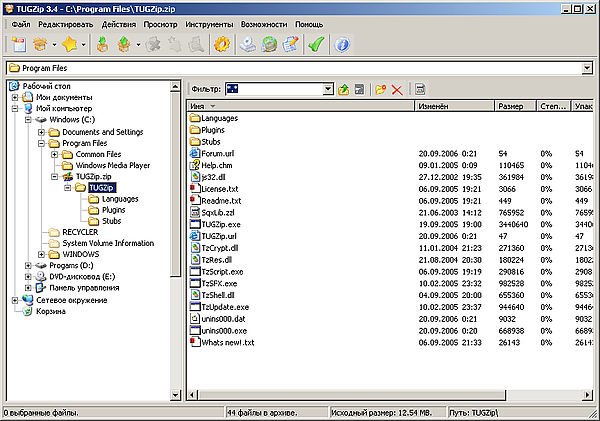Click the new archive toolbar icon
The image size is (600, 421).
[17, 45]
